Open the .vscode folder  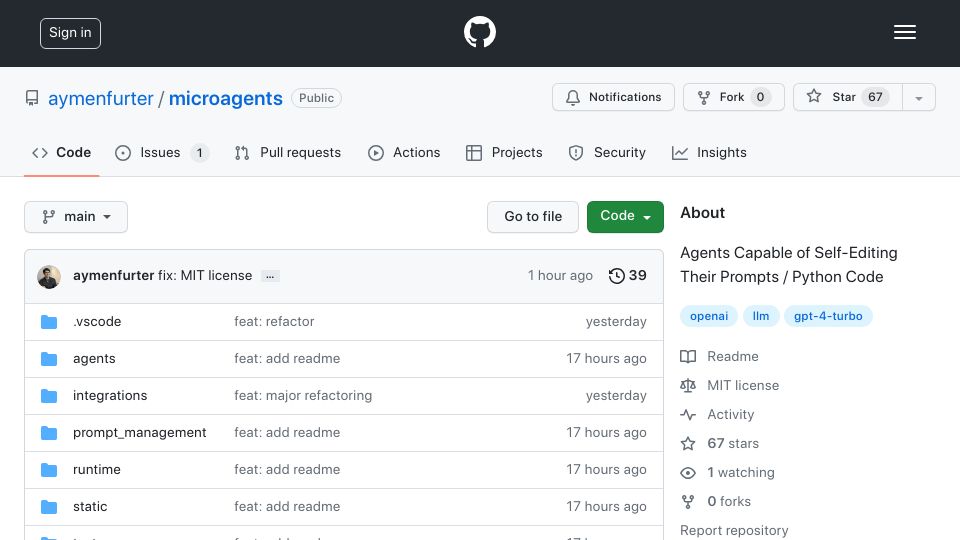pos(97,321)
